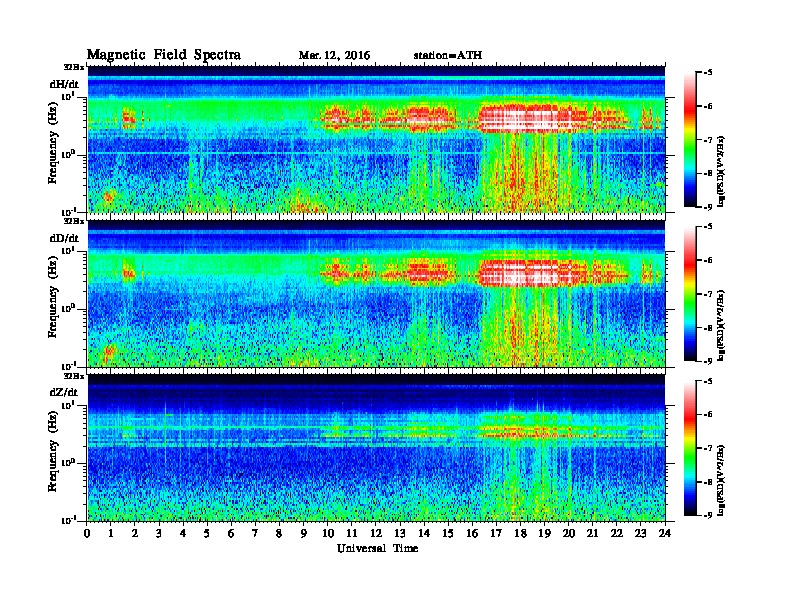This screenshot has width=792, height=612.
Task: Click the dZ/dt panel color bar
Action: click(x=690, y=448)
